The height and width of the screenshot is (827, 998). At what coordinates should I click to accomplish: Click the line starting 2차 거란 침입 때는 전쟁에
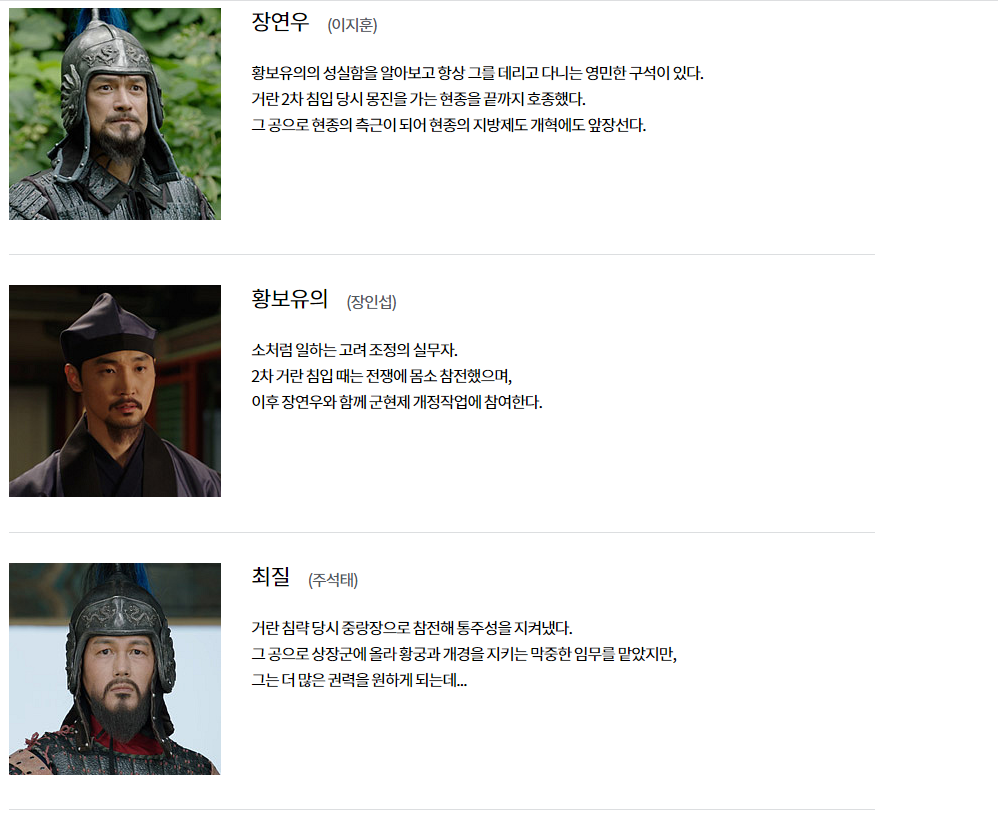tap(382, 376)
